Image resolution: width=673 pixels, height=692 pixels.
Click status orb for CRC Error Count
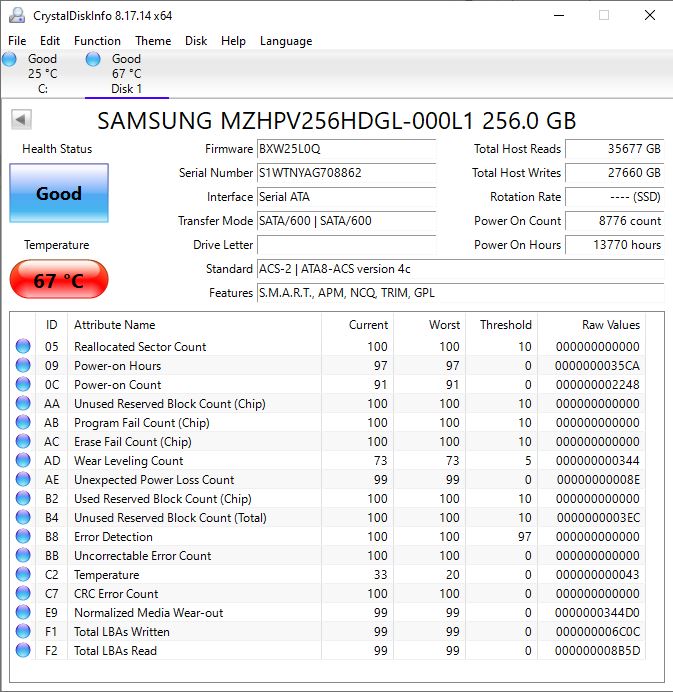point(23,594)
